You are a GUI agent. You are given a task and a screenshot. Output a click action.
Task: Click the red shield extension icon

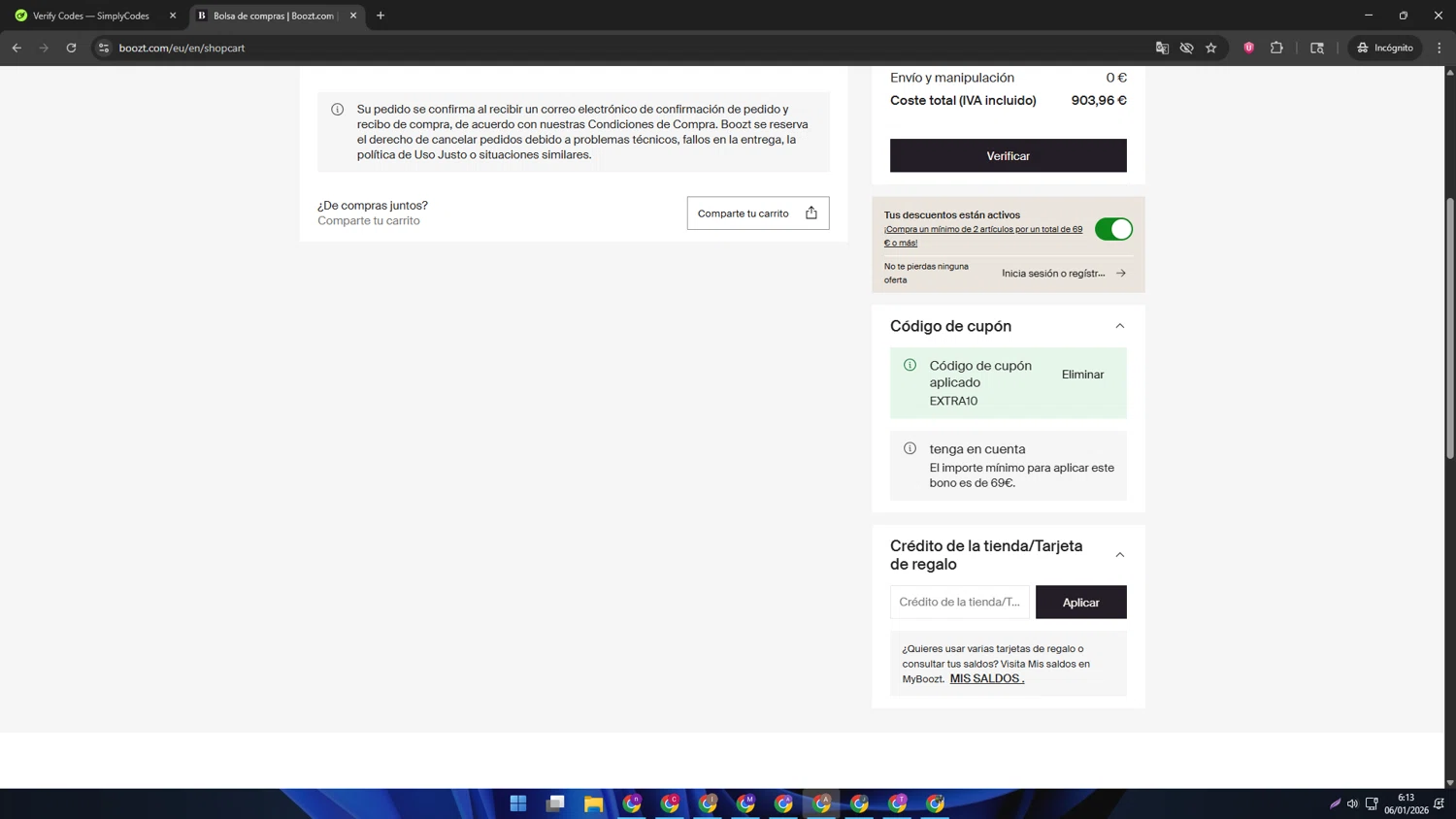pyautogui.click(x=1249, y=48)
